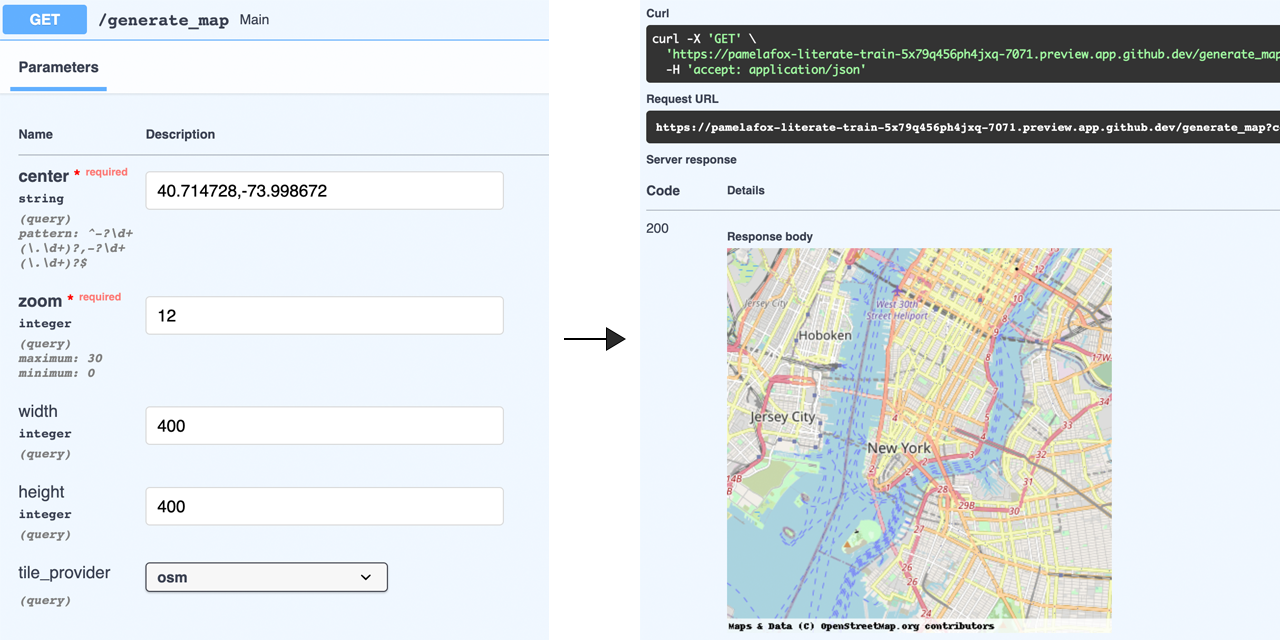
Task: Click the Hoboken label on the map
Action: 825,335
